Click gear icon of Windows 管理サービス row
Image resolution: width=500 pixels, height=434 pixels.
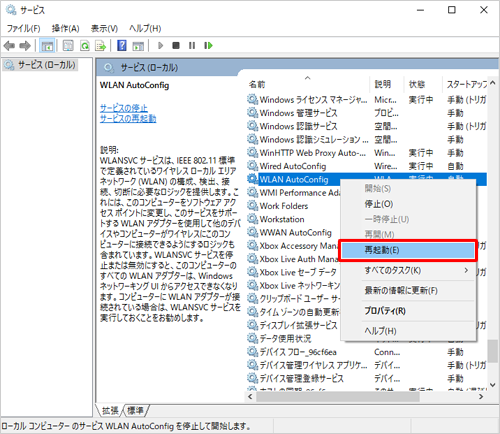pyautogui.click(x=253, y=113)
